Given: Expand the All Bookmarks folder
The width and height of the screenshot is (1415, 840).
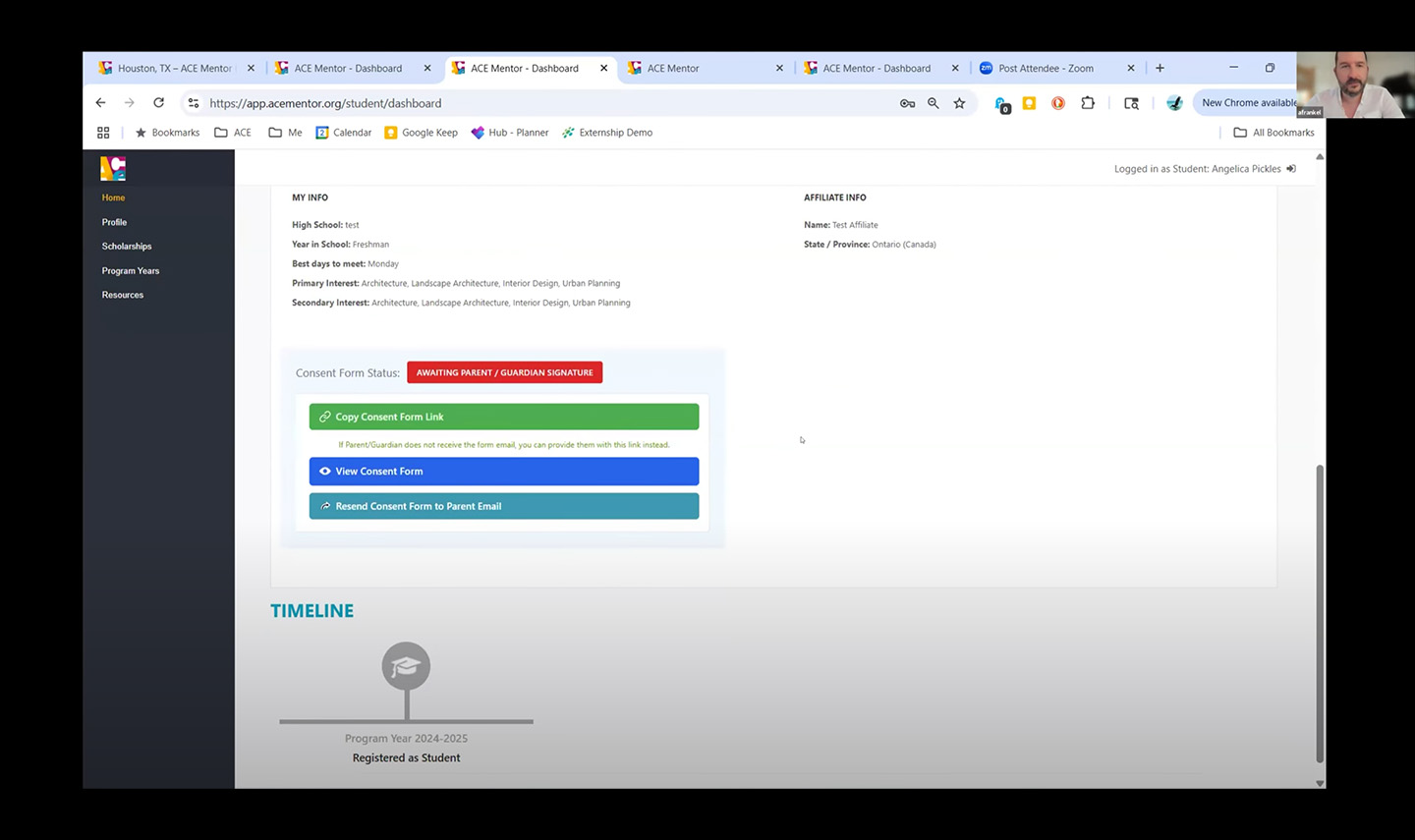Looking at the screenshot, I should [1273, 133].
